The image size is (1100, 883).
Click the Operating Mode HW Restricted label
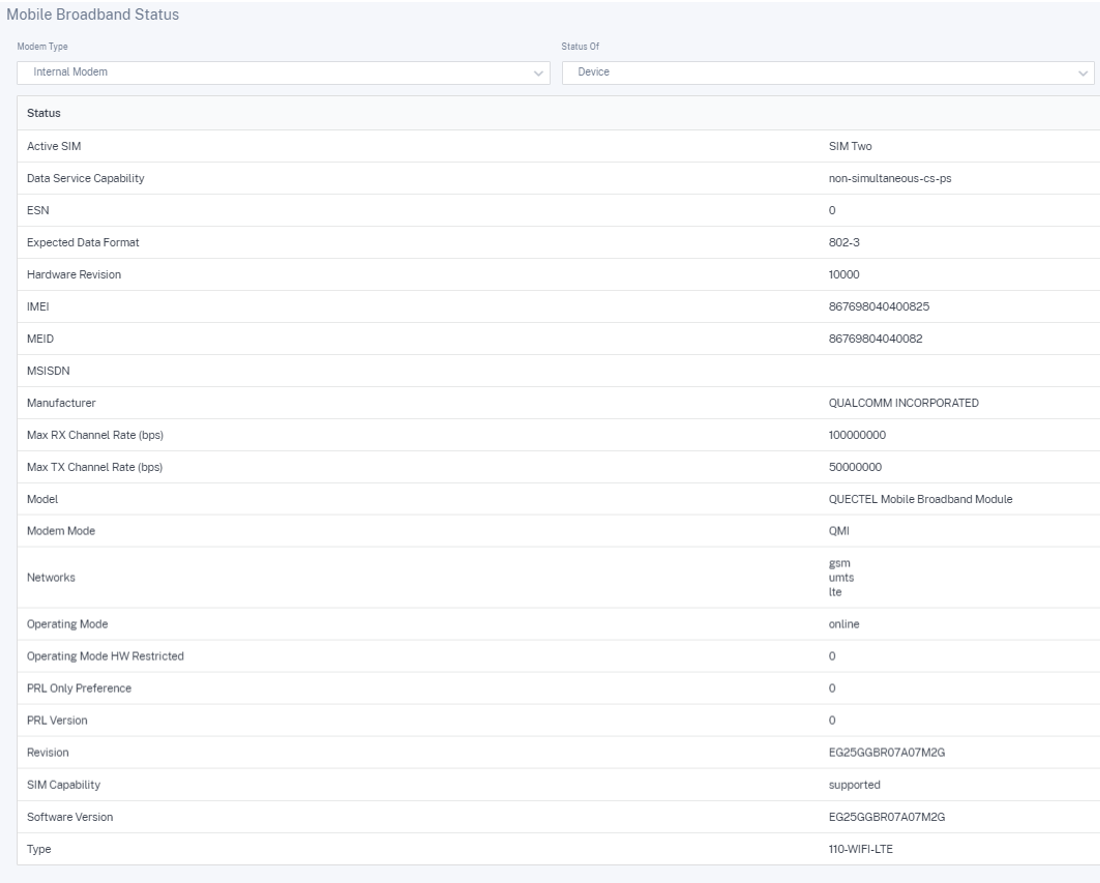pyautogui.click(x=105, y=656)
